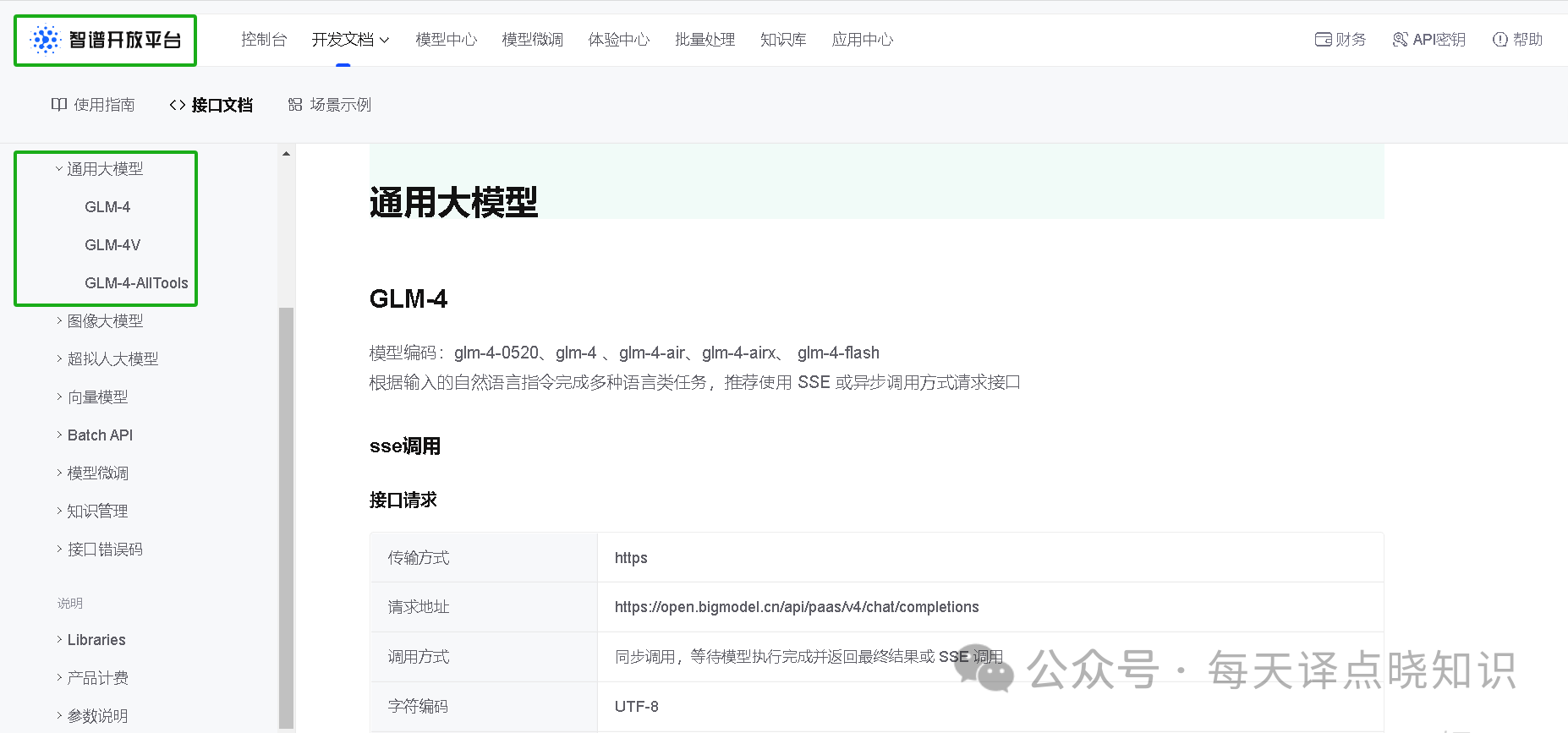Click the sse调用 subheading
1568x733 pixels.
(405, 446)
